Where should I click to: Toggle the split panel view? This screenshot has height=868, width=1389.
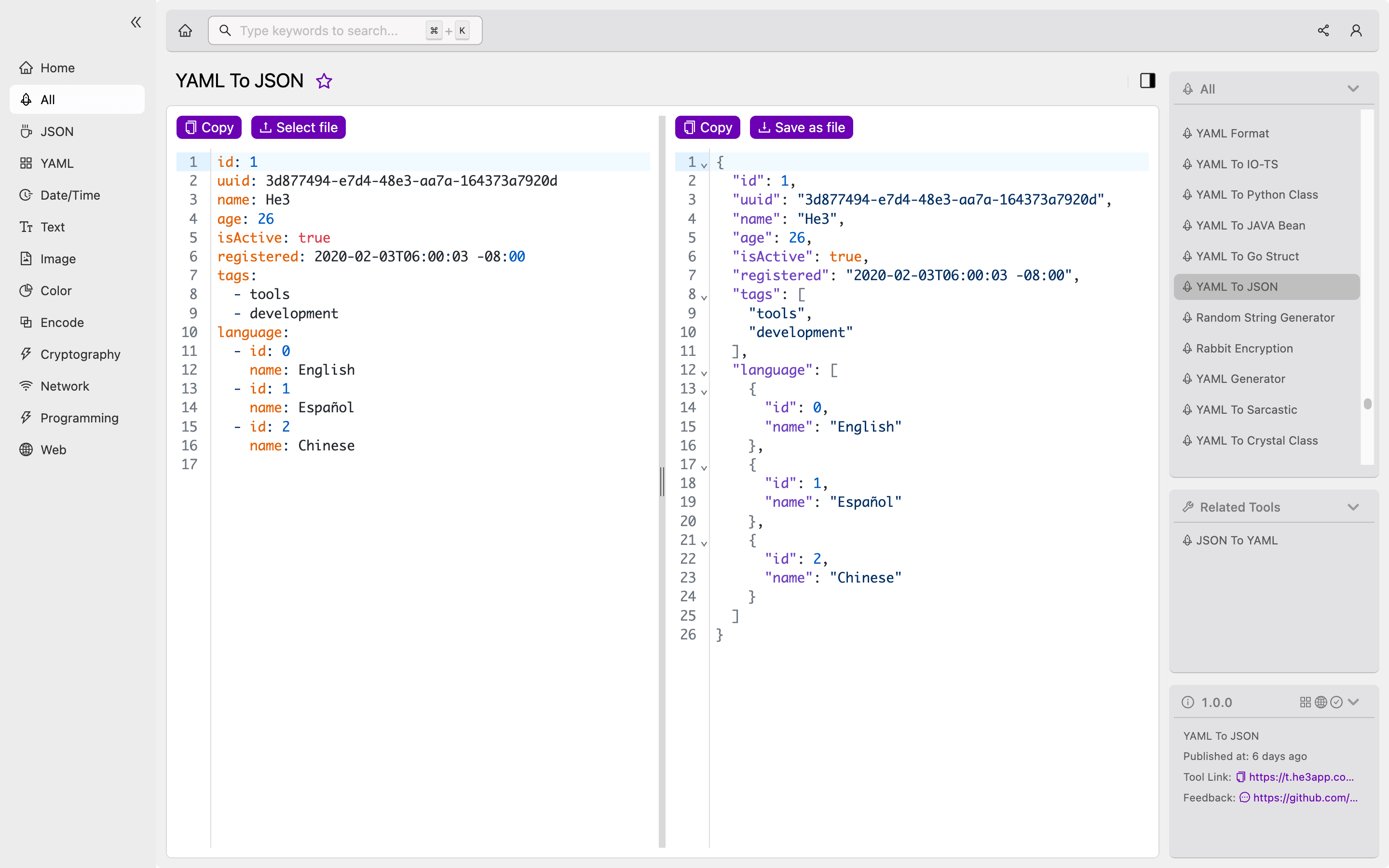pos(1148,80)
